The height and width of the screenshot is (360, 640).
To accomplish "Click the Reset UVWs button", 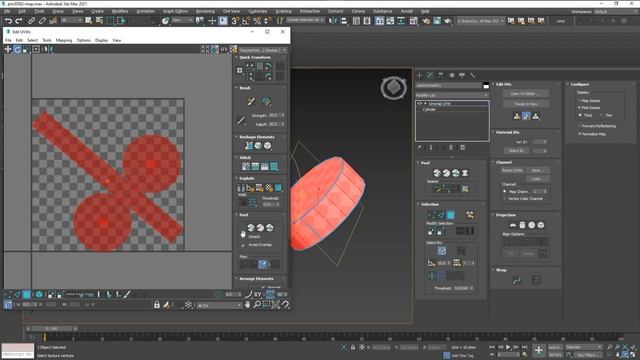I will point(512,170).
